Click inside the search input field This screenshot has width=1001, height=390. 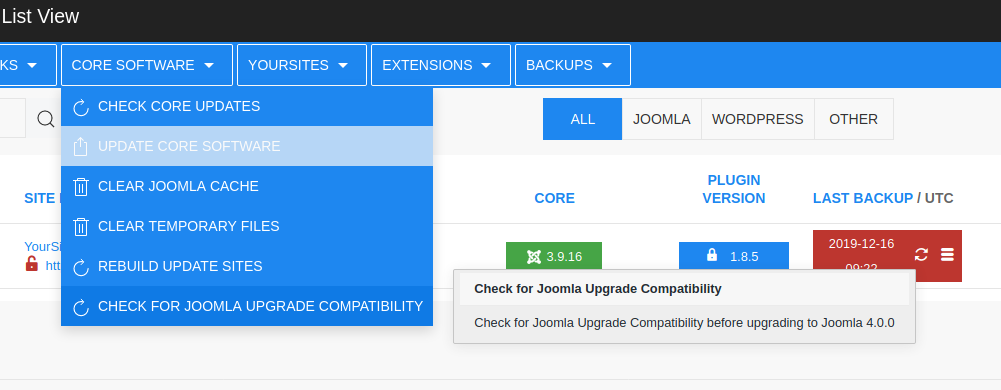[13, 118]
